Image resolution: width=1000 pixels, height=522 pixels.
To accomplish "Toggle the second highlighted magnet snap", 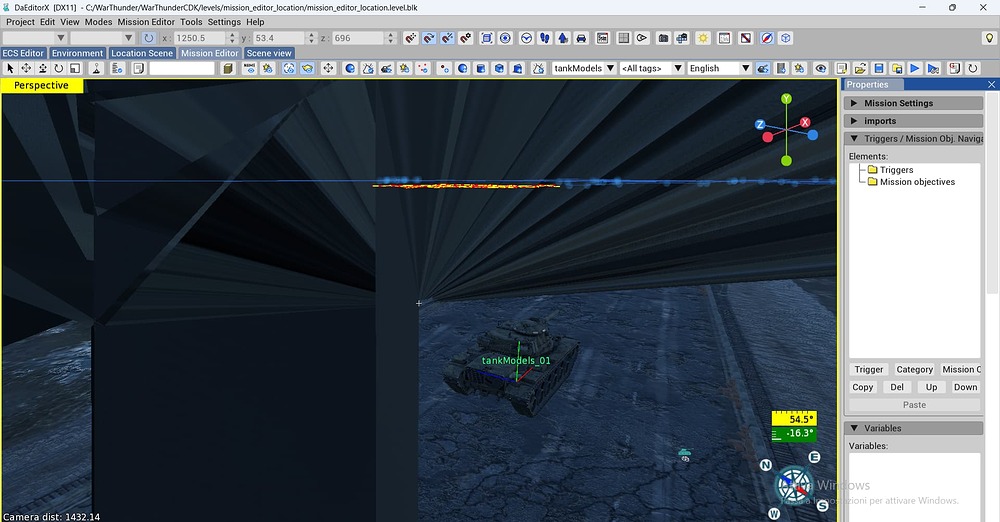I will pyautogui.click(x=429, y=38).
